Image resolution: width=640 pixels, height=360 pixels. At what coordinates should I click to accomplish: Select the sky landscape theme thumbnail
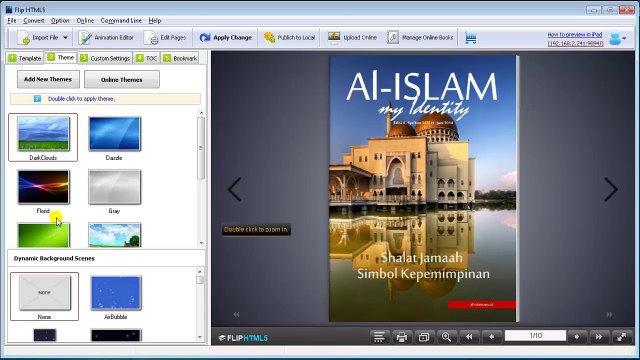pyautogui.click(x=114, y=235)
